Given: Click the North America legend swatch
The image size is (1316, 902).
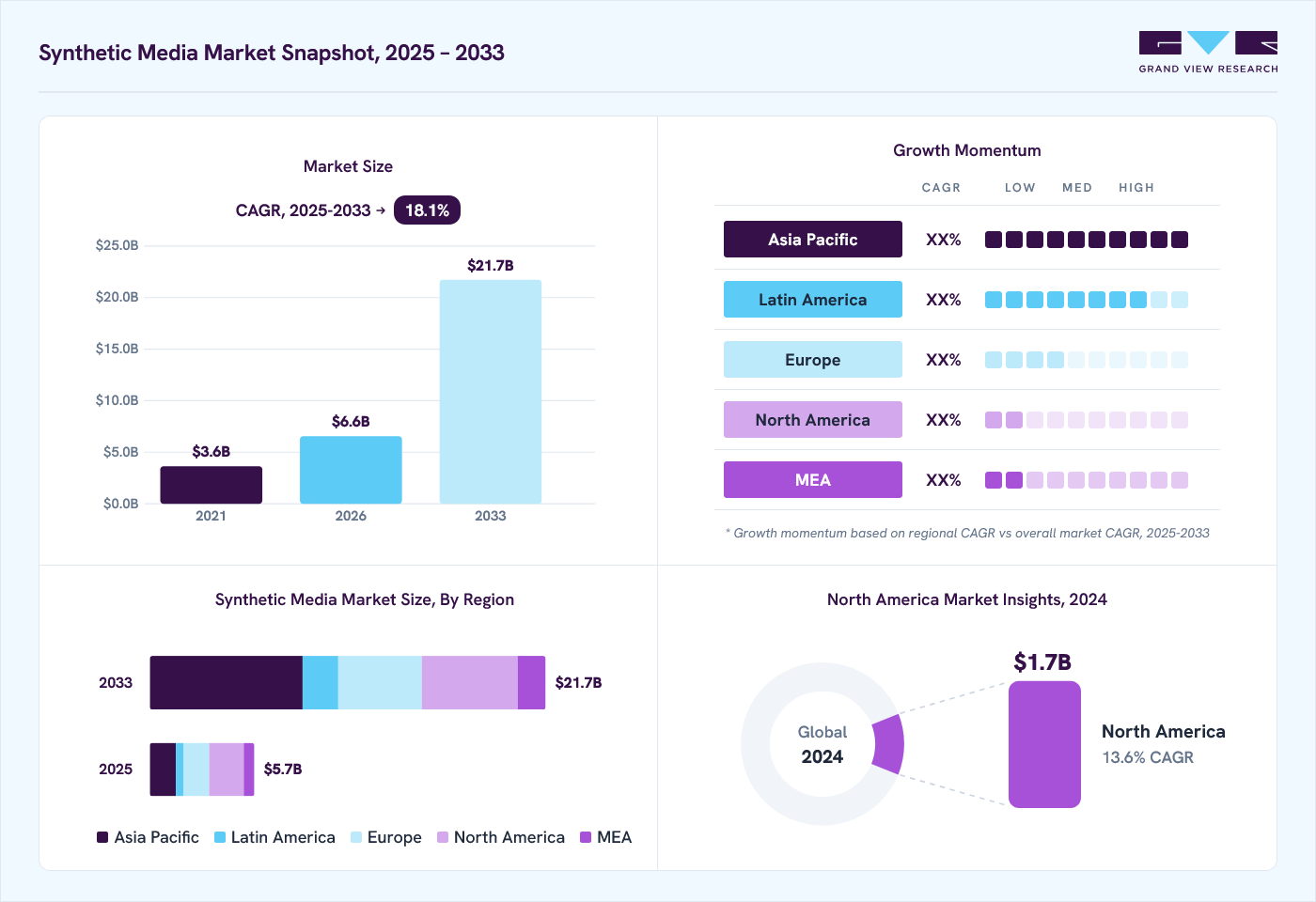Looking at the screenshot, I should click(x=443, y=837).
